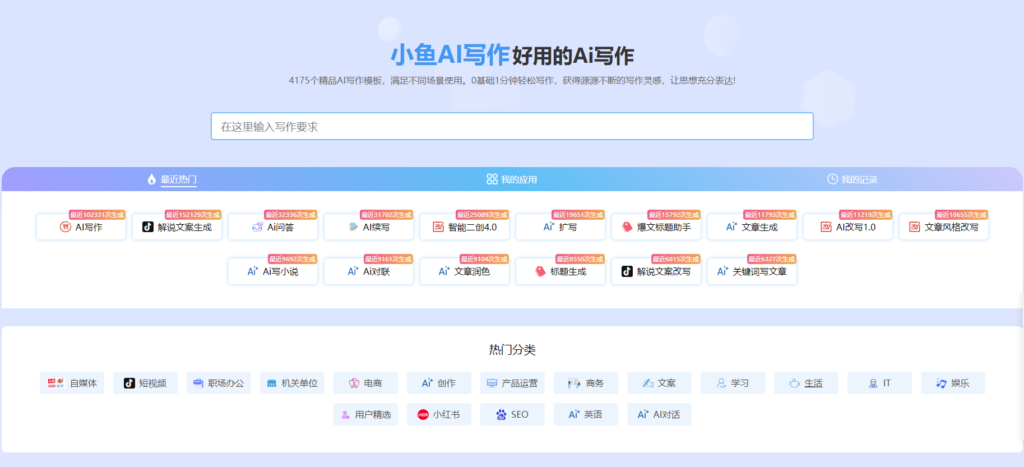Choose the 电商 category

[x=366, y=383]
